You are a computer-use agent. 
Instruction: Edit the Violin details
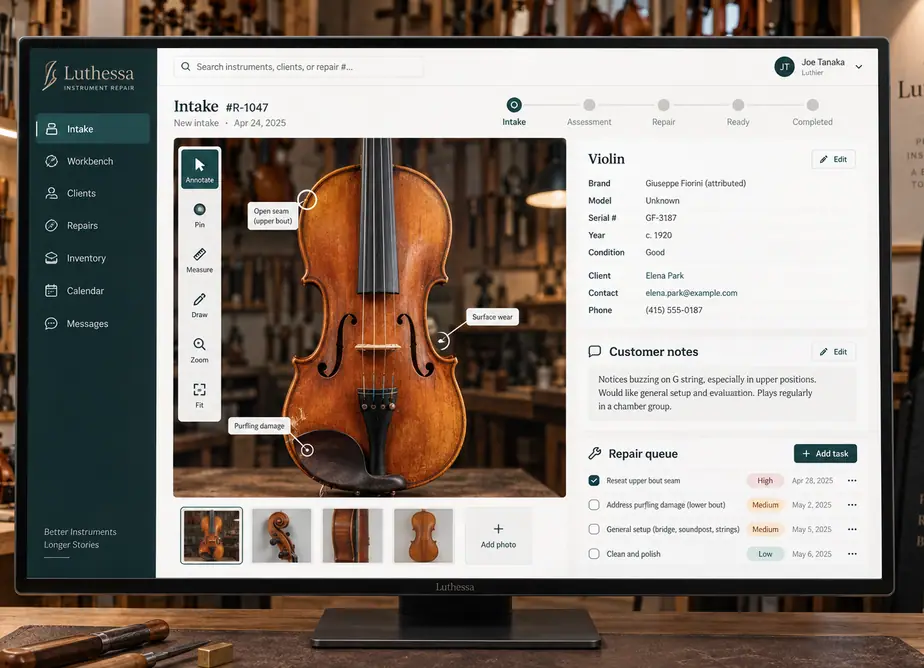click(833, 159)
